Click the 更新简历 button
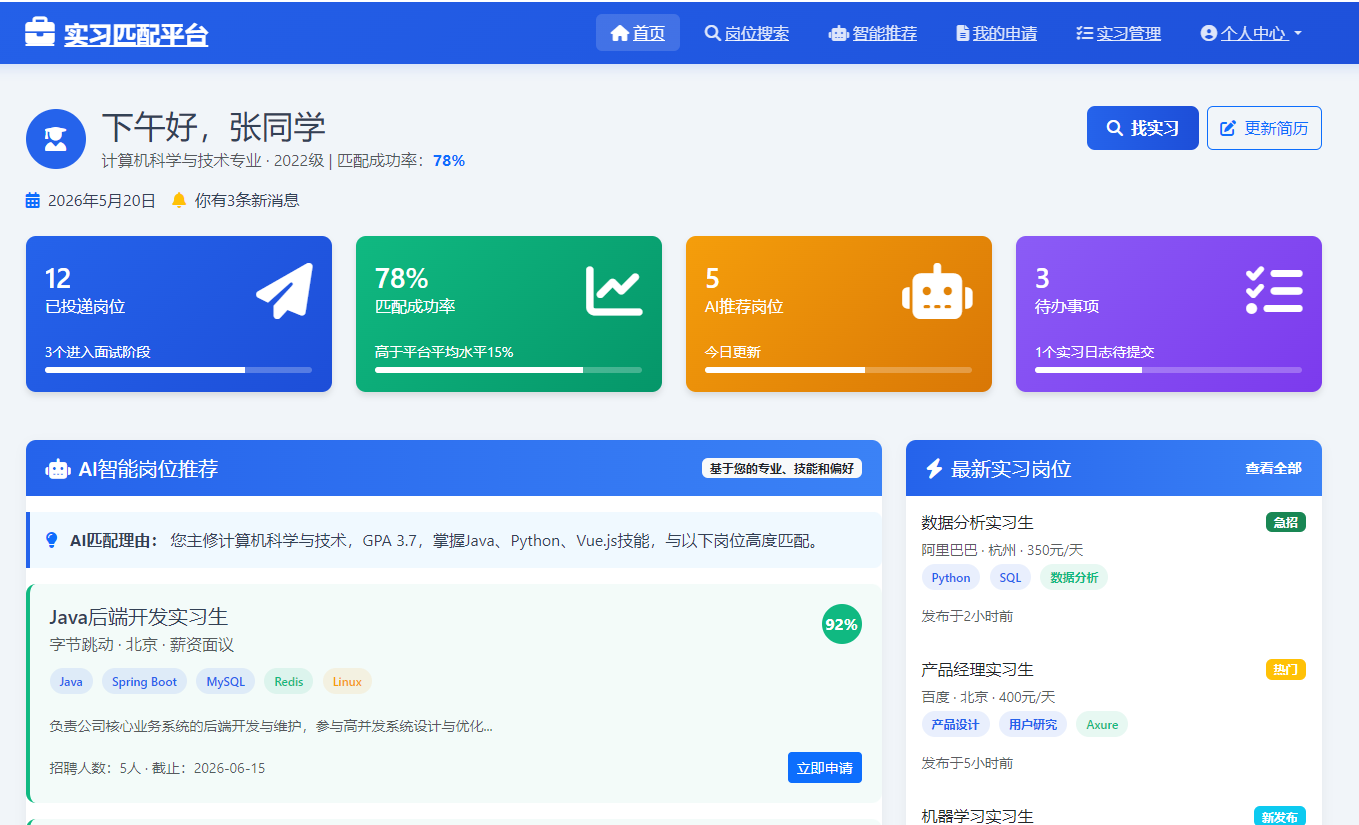The width and height of the screenshot is (1359, 825). click(1264, 128)
